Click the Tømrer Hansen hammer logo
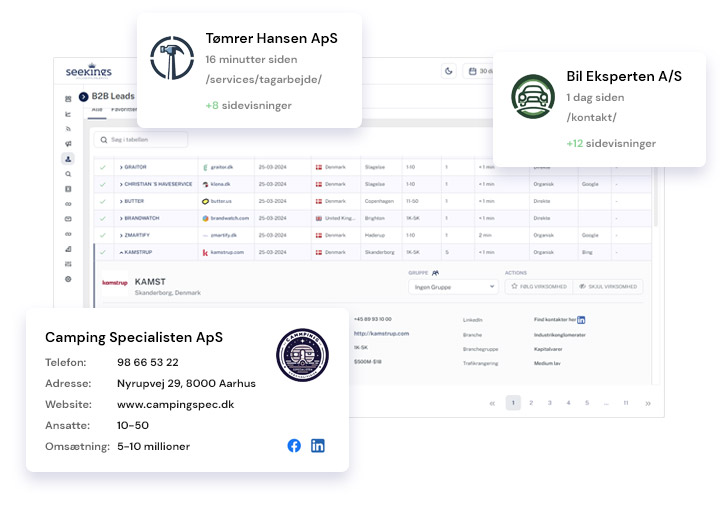This screenshot has width=727, height=506. 172,58
